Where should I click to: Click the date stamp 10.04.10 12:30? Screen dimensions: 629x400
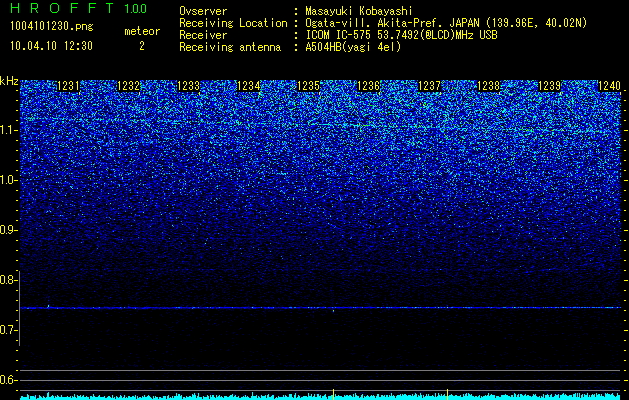coord(51,46)
